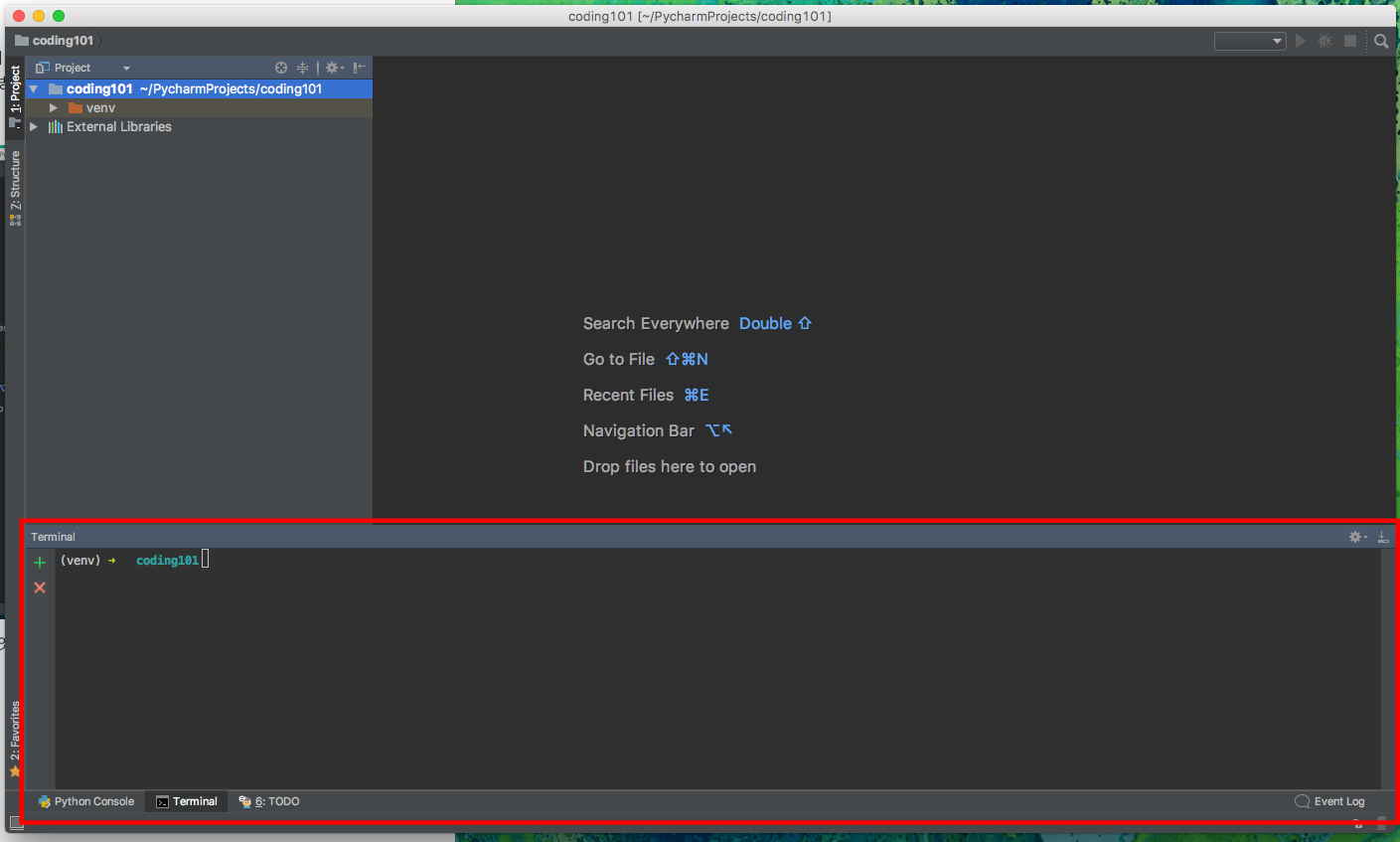Click the dock pinned mode icon on Terminal panel
The width and height of the screenshot is (1400, 842).
pyautogui.click(x=1383, y=536)
